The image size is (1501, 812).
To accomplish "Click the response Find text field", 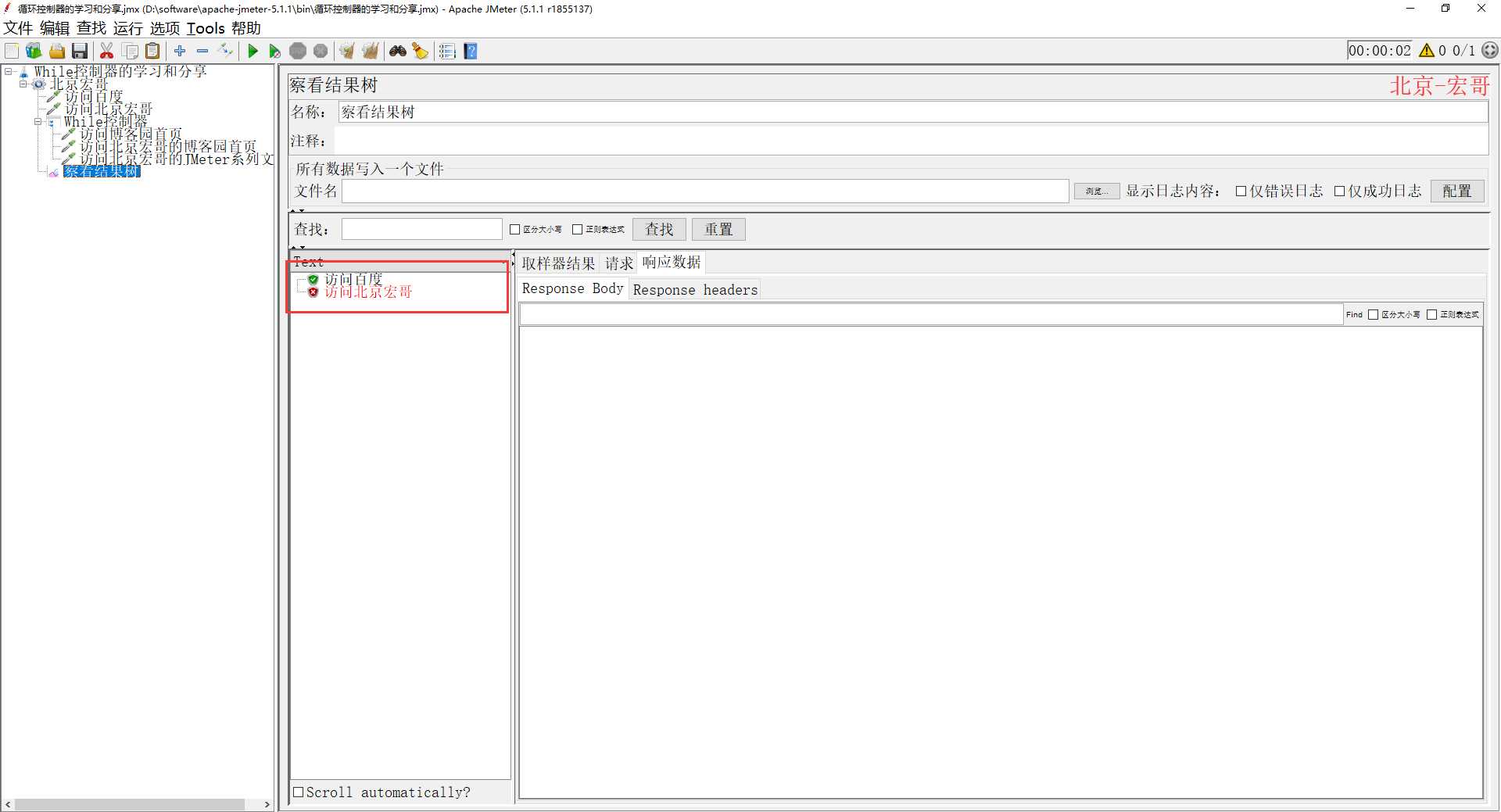I will (931, 315).
